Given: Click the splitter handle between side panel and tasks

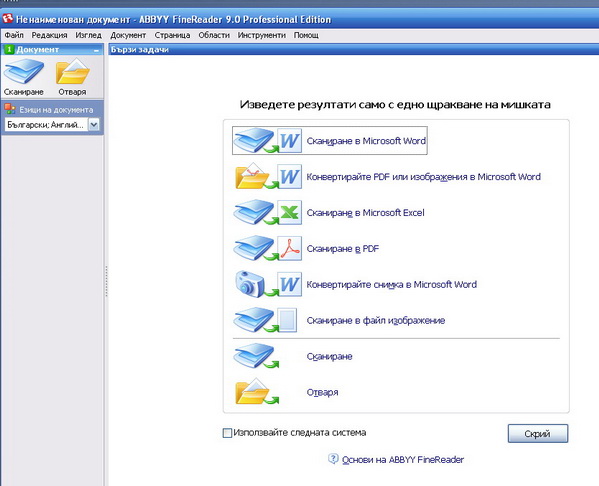Looking at the screenshot, I should tap(106, 281).
